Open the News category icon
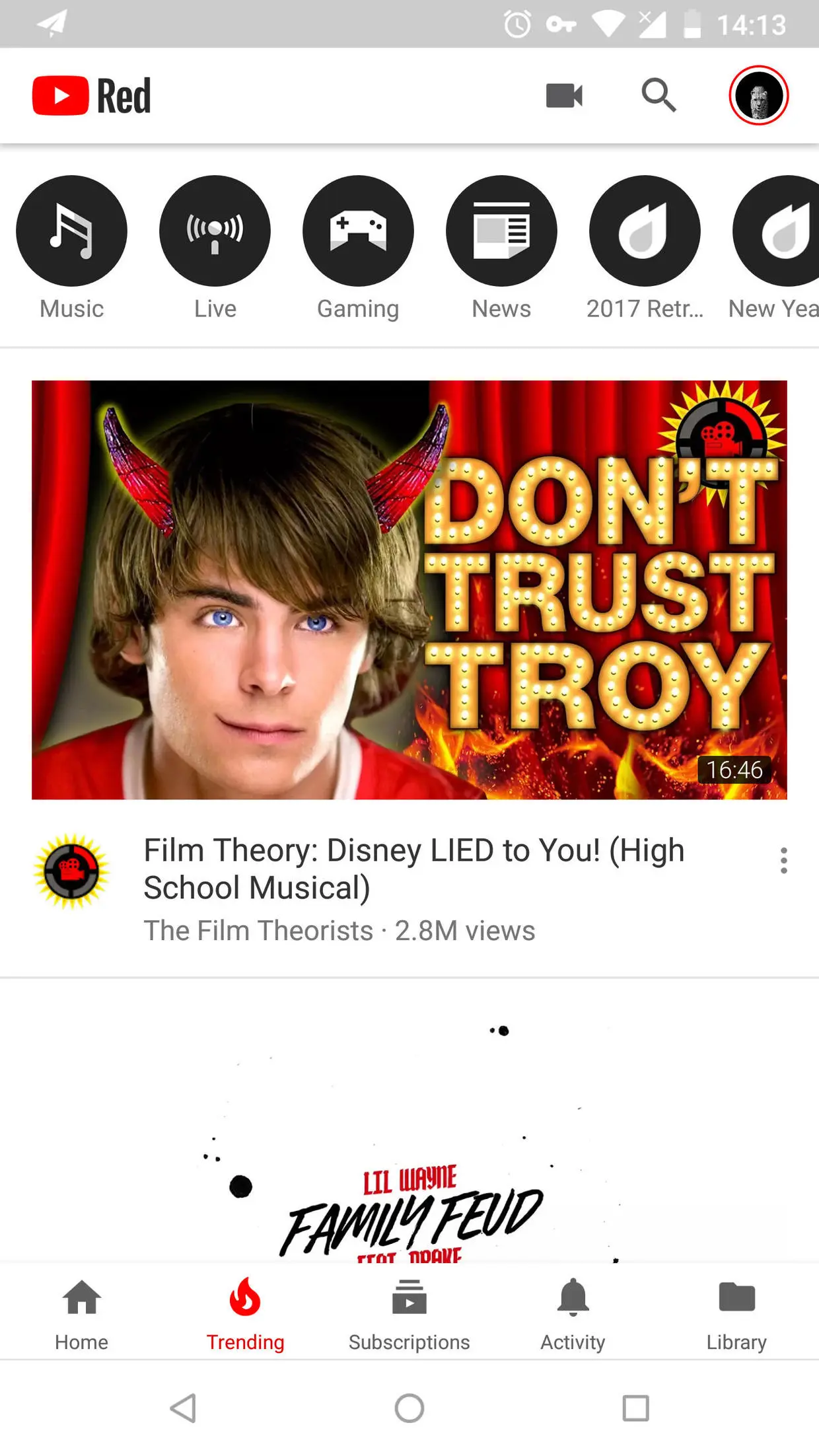This screenshot has height=1456, width=819. [x=501, y=231]
